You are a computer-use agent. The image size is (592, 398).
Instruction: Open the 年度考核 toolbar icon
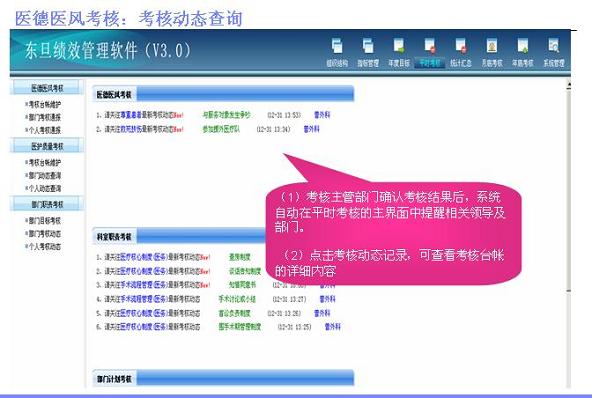coord(523,52)
